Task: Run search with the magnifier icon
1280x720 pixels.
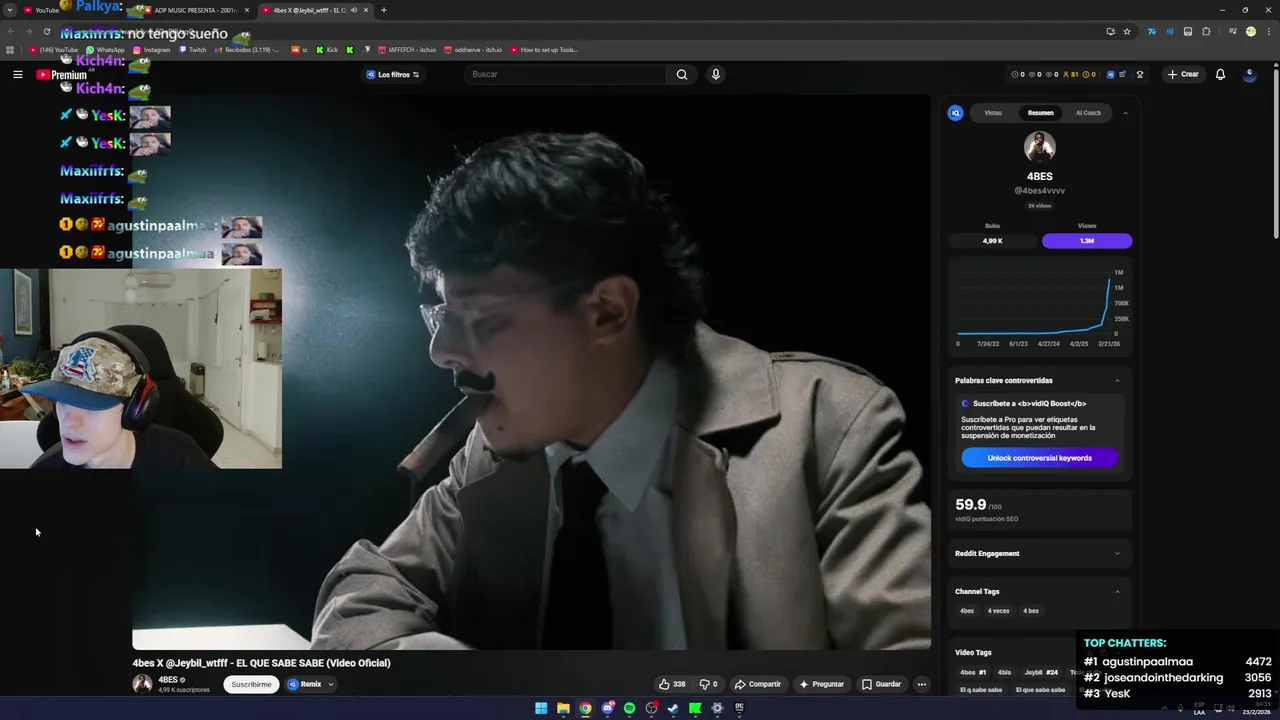Action: click(681, 74)
